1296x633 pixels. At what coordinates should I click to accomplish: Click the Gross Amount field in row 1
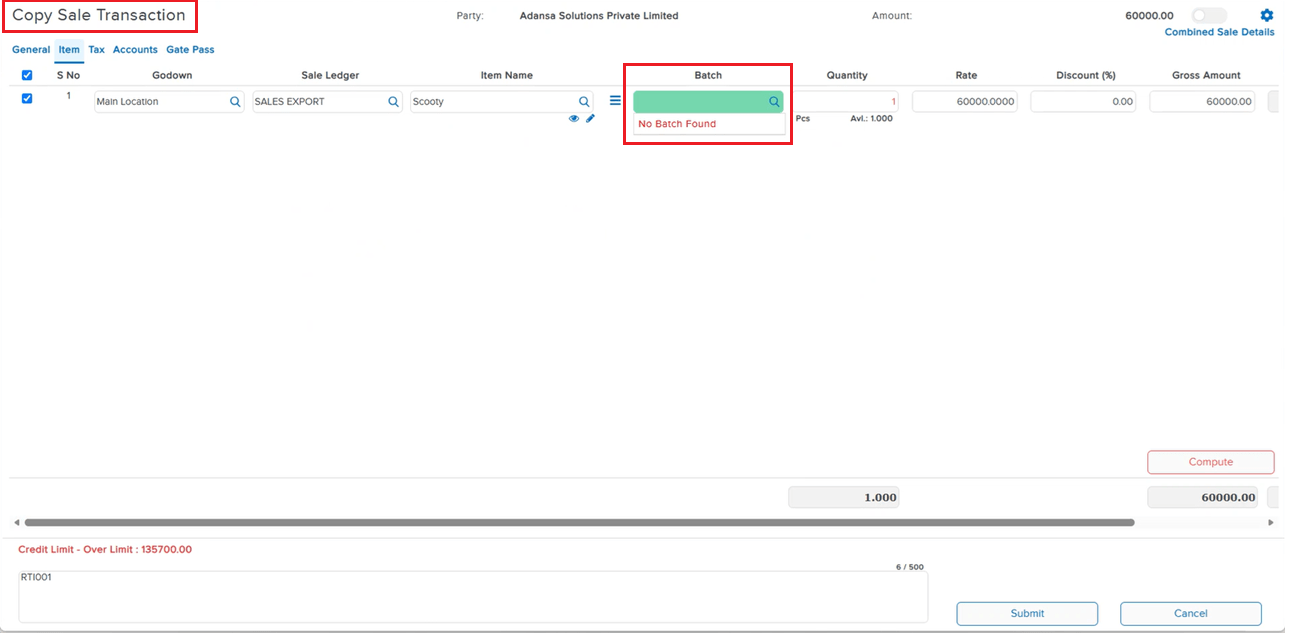(x=1202, y=101)
